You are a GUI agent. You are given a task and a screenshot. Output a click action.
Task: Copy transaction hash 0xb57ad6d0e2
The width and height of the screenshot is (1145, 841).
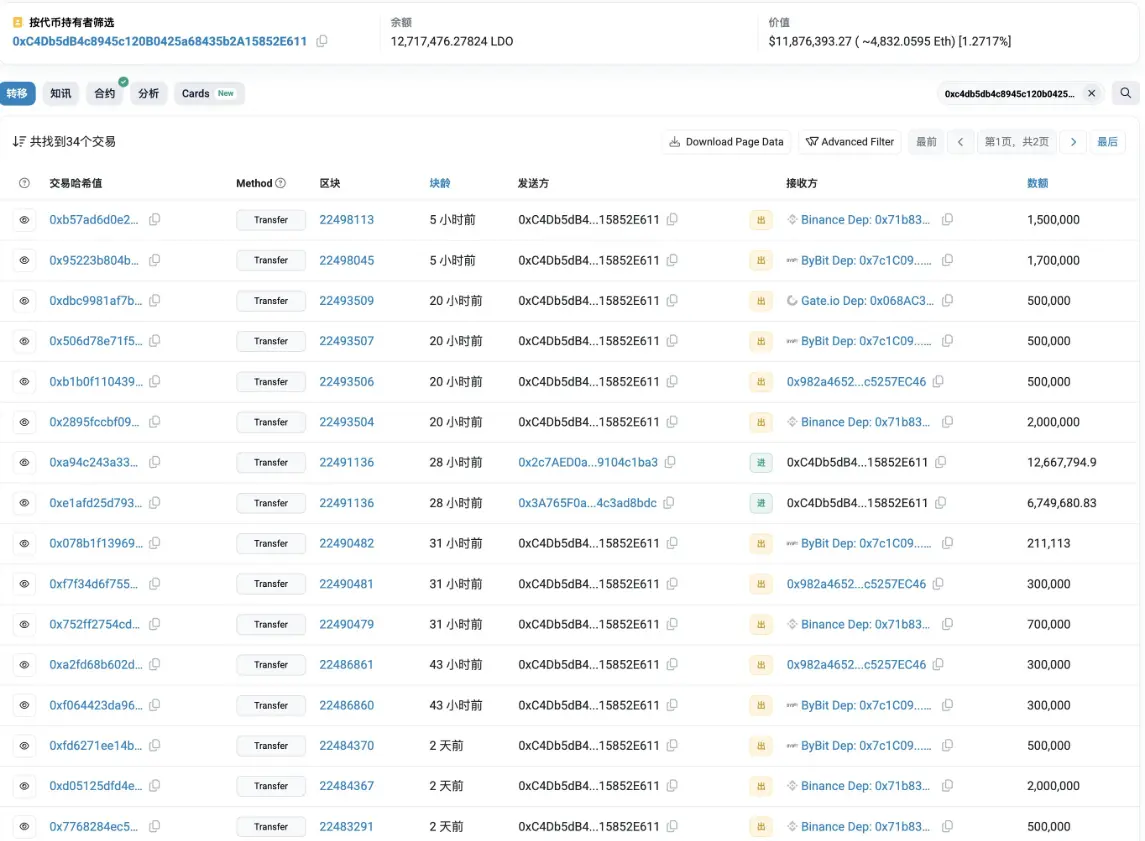pyautogui.click(x=155, y=220)
